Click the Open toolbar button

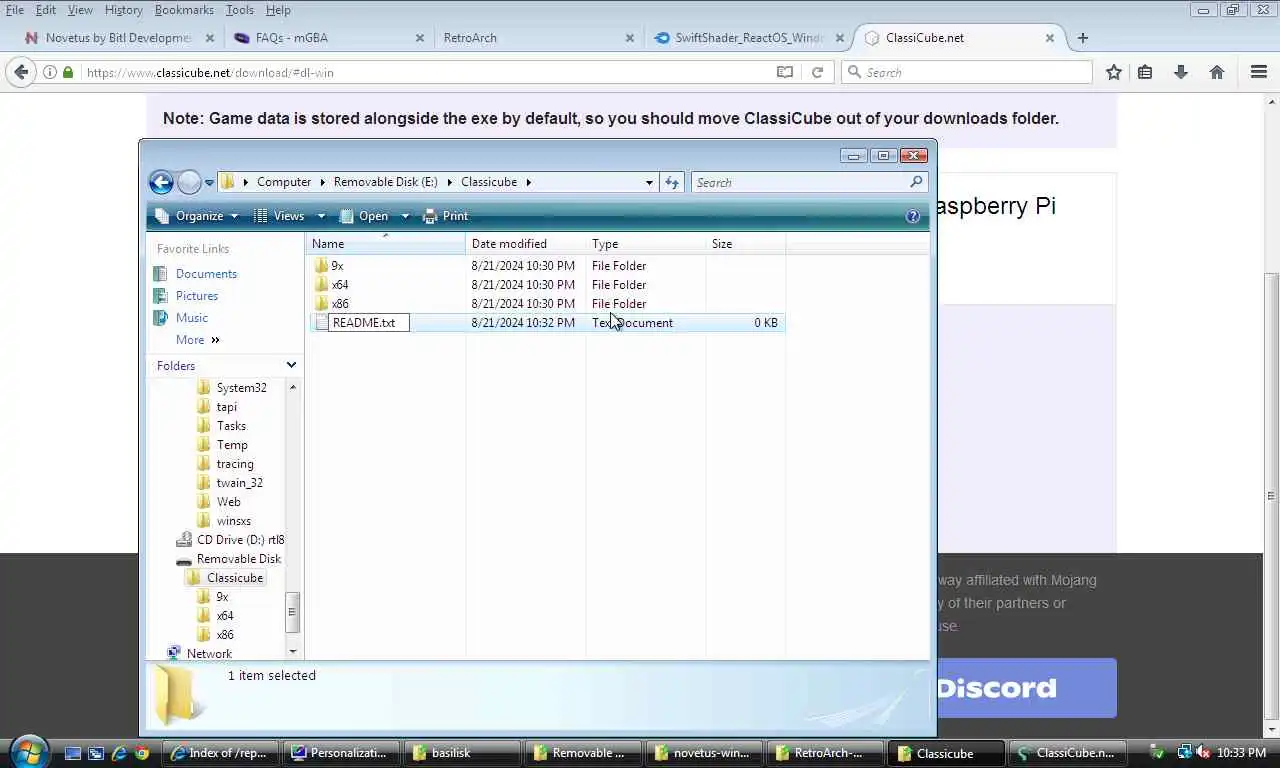365,216
